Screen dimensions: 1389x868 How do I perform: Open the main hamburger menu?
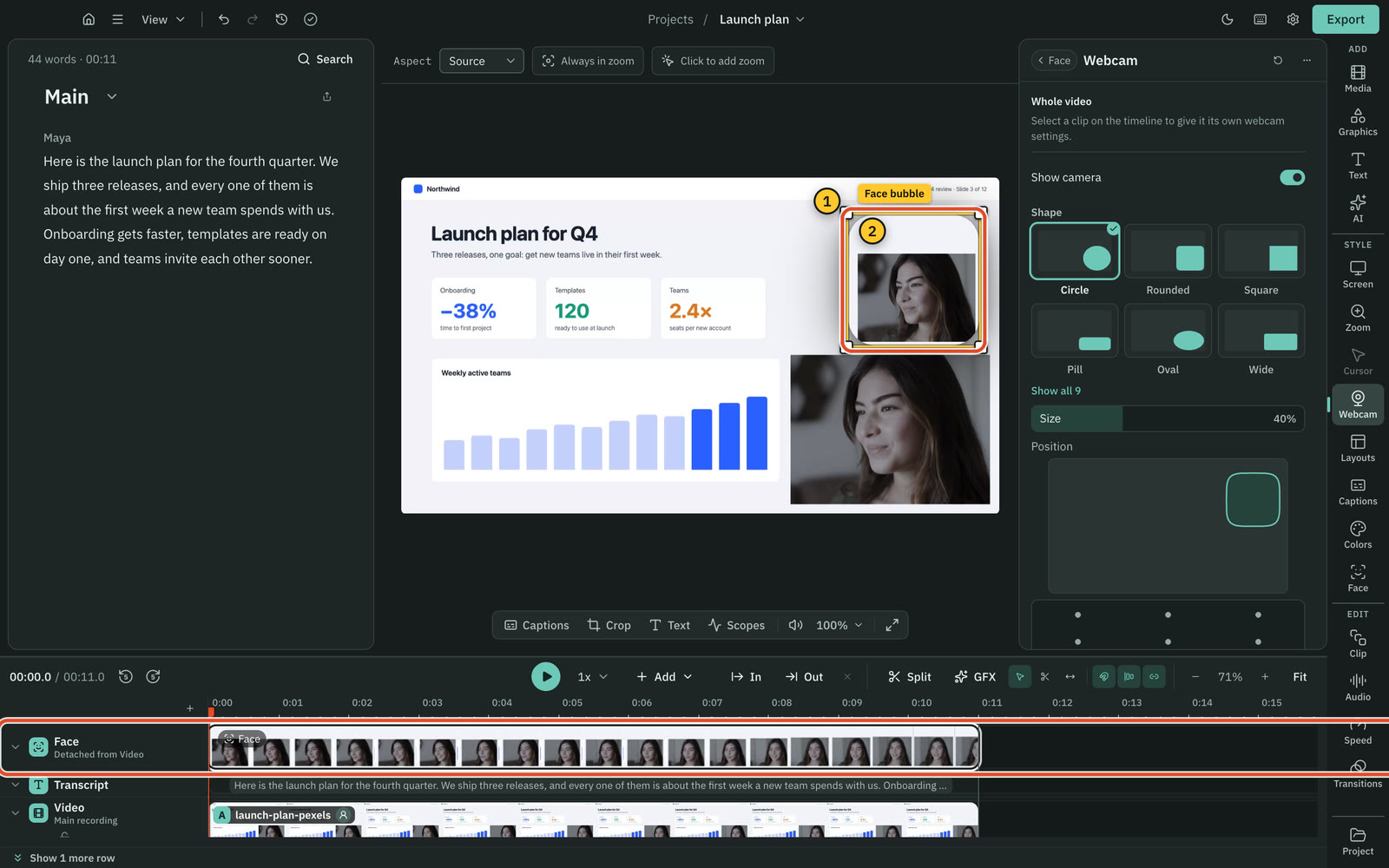(118, 19)
